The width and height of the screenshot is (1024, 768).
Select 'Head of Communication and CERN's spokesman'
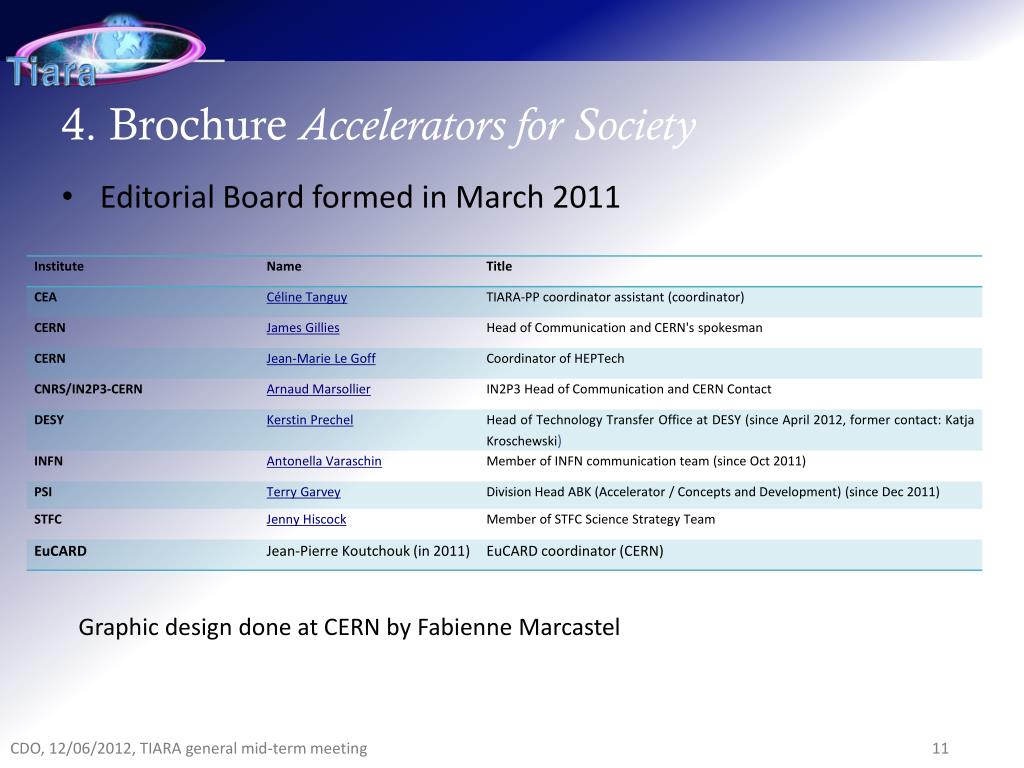pyautogui.click(x=624, y=328)
